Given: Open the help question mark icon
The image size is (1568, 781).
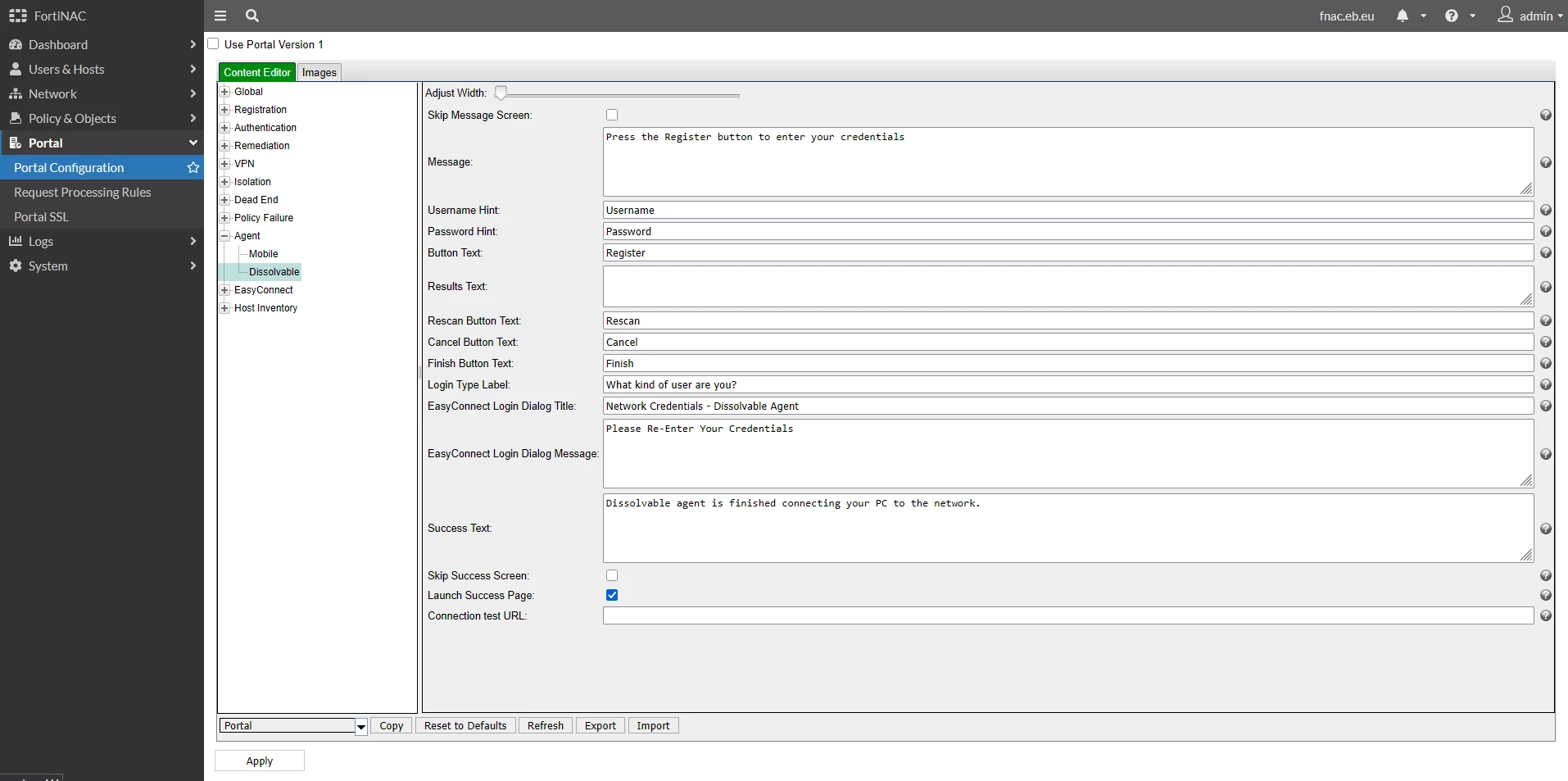Looking at the screenshot, I should pyautogui.click(x=1452, y=16).
